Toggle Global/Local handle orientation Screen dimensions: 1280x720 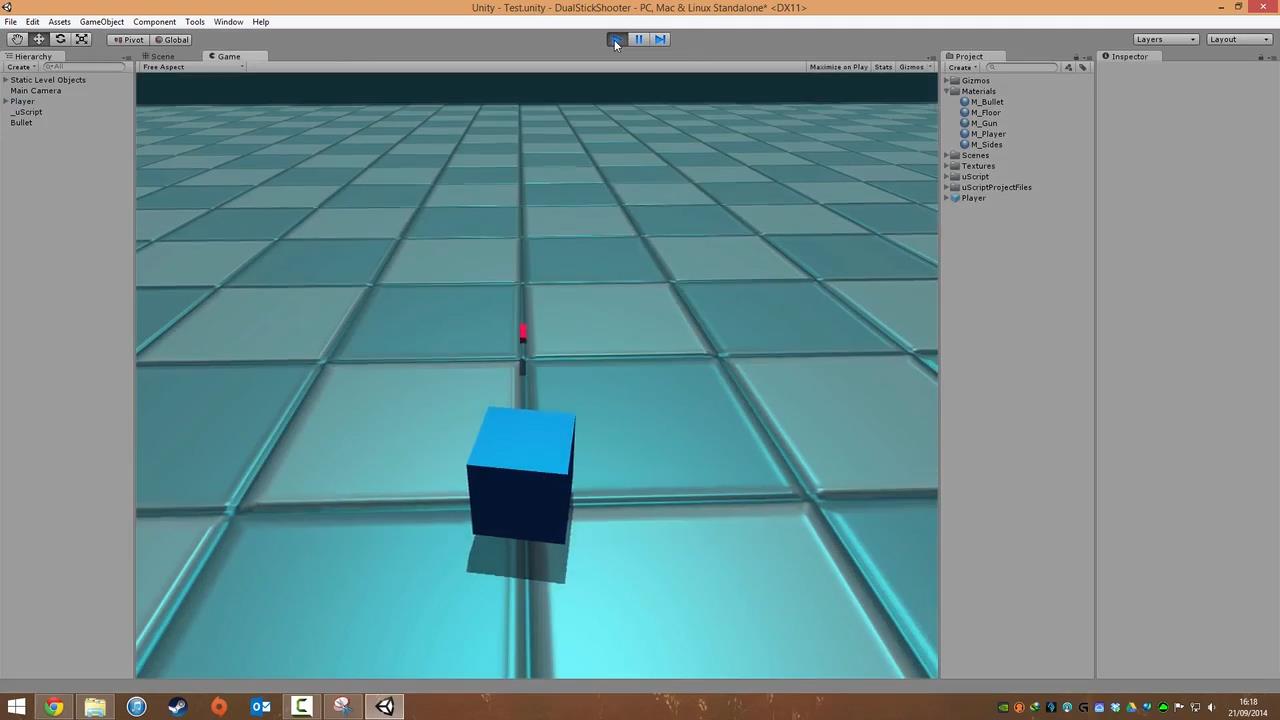pyautogui.click(x=171, y=40)
